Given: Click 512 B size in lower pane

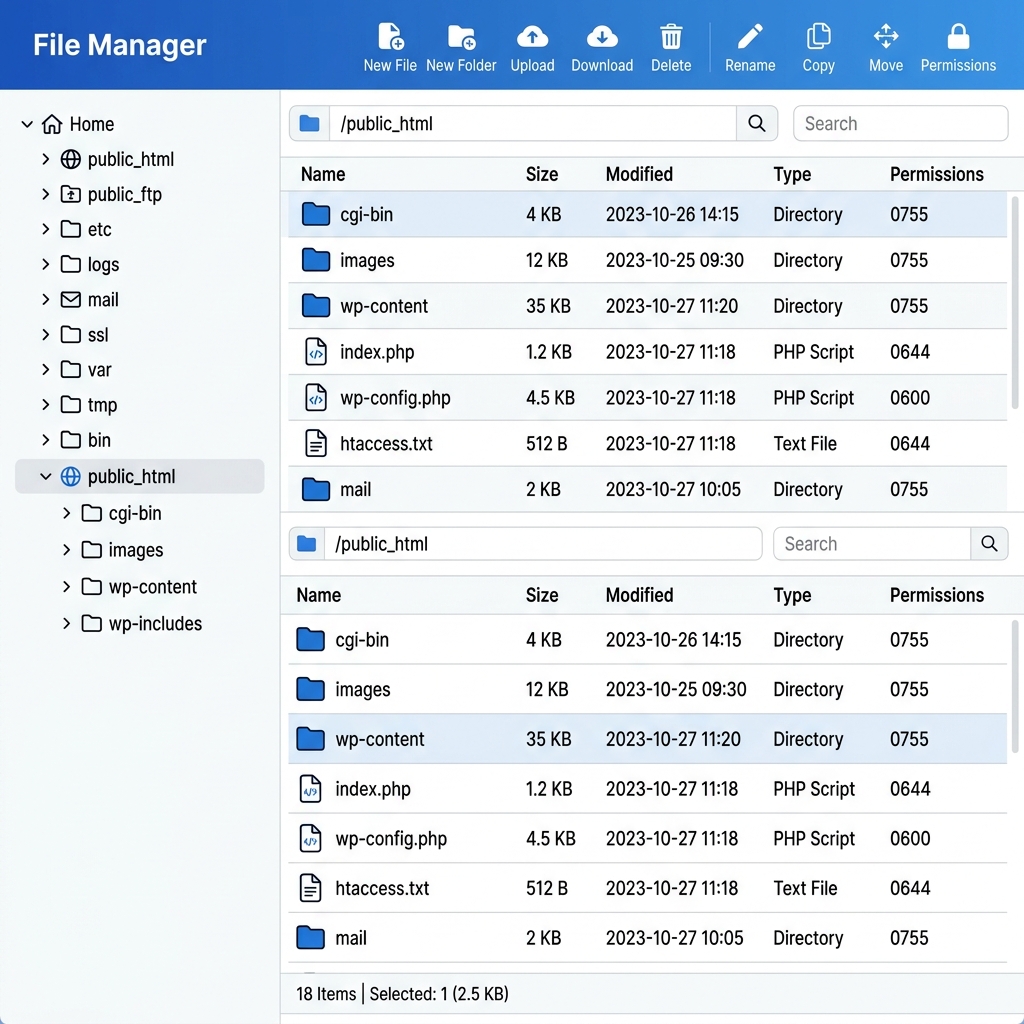Looking at the screenshot, I should [547, 888].
